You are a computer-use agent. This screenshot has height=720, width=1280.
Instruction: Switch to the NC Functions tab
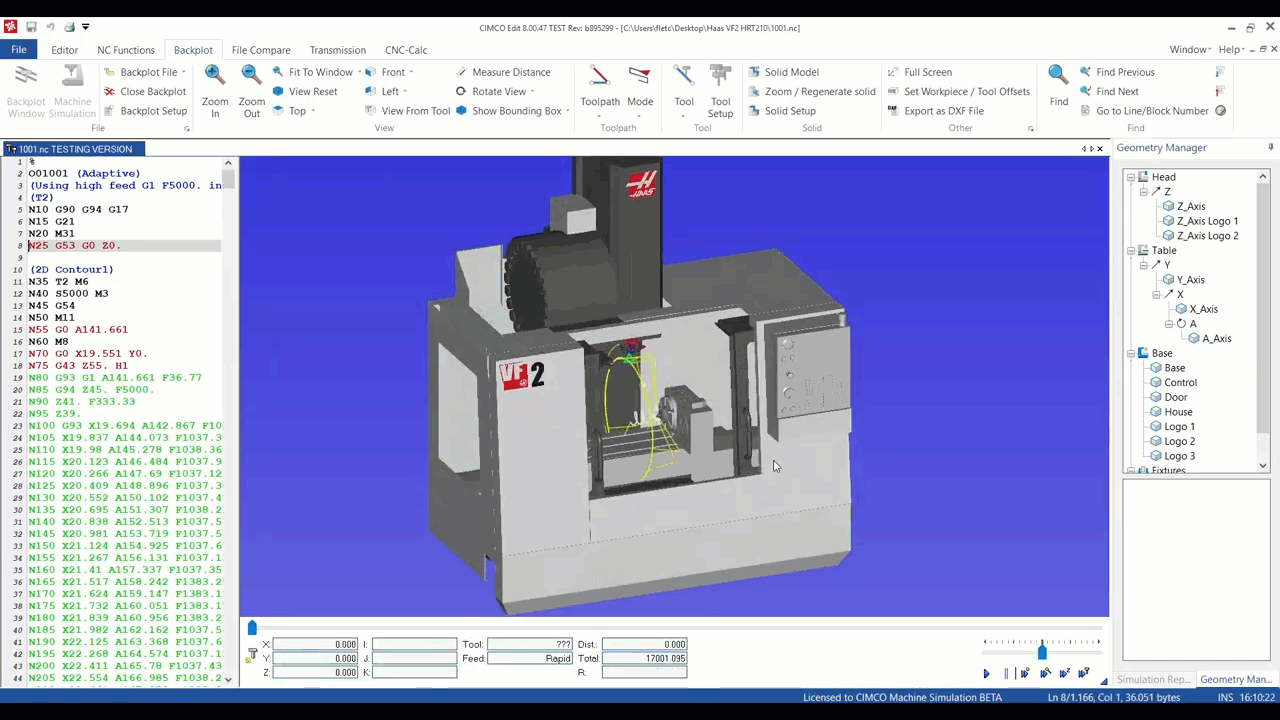point(126,50)
